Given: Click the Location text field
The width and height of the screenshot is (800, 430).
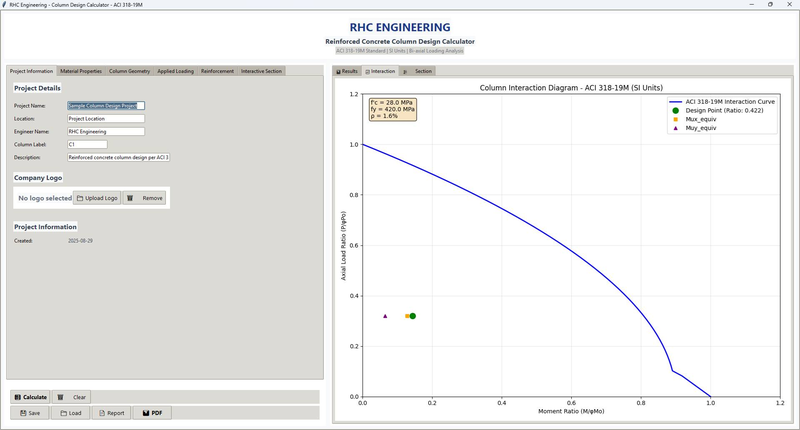Looking at the screenshot, I should point(106,118).
